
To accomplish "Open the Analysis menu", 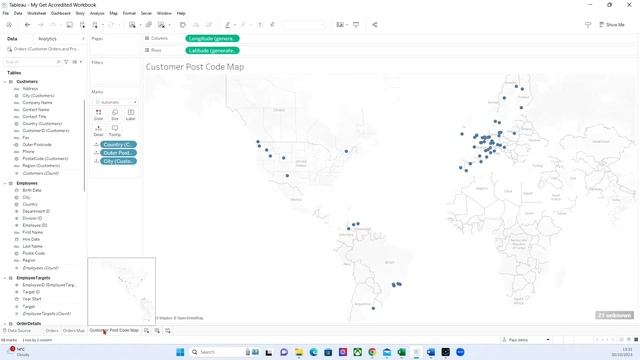I will (97, 13).
